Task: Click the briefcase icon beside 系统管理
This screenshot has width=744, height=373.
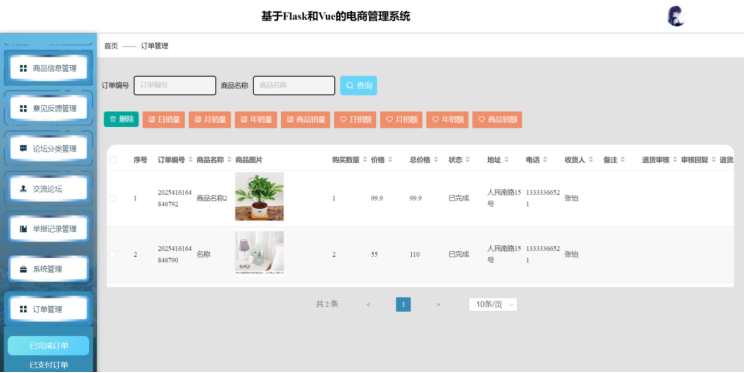Action: (23, 269)
